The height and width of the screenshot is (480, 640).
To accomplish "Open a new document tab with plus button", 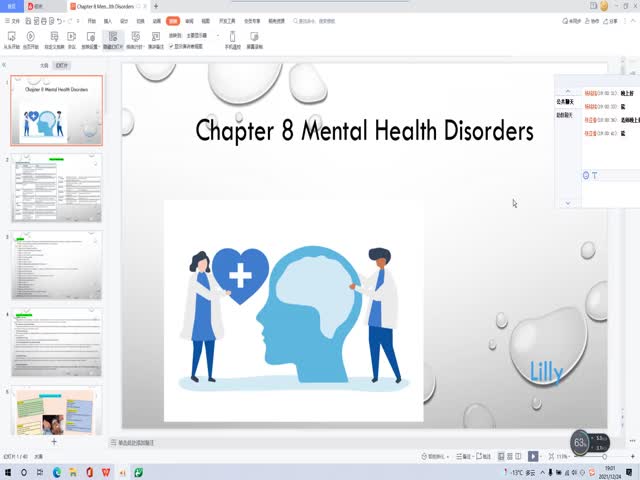I will 156,6.
